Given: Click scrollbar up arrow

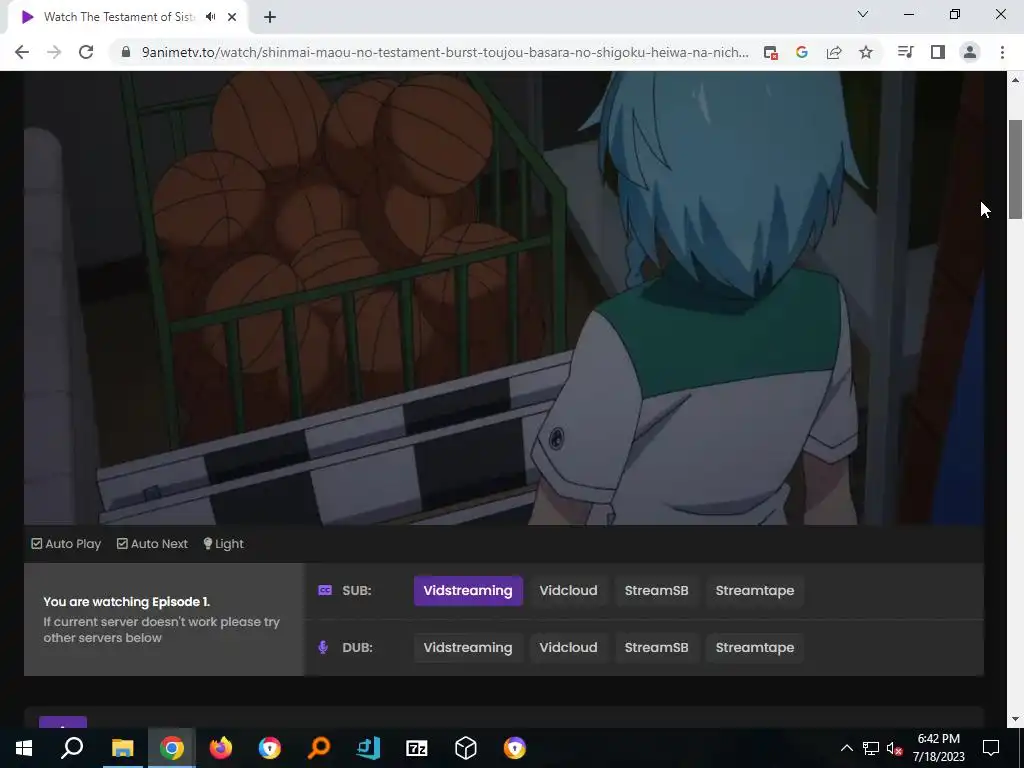Looking at the screenshot, I should click(1015, 80).
